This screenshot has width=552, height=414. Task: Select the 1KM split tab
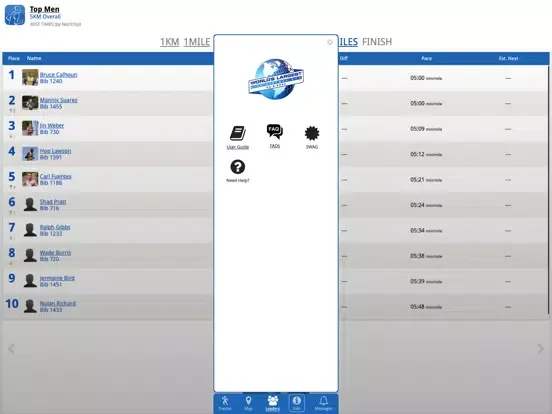pos(170,42)
